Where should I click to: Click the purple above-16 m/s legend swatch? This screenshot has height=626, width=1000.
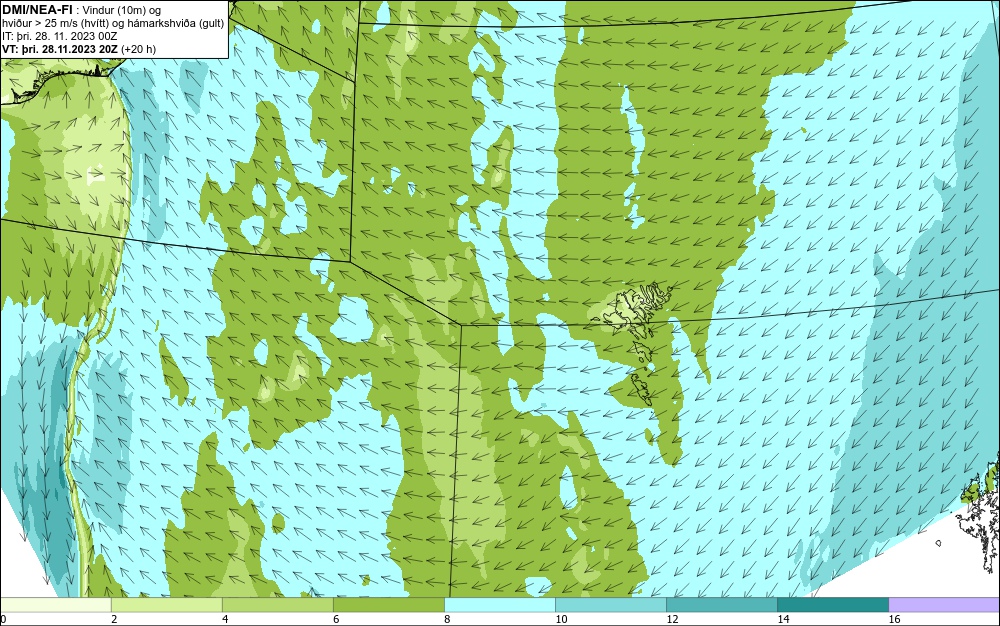[x=944, y=604]
